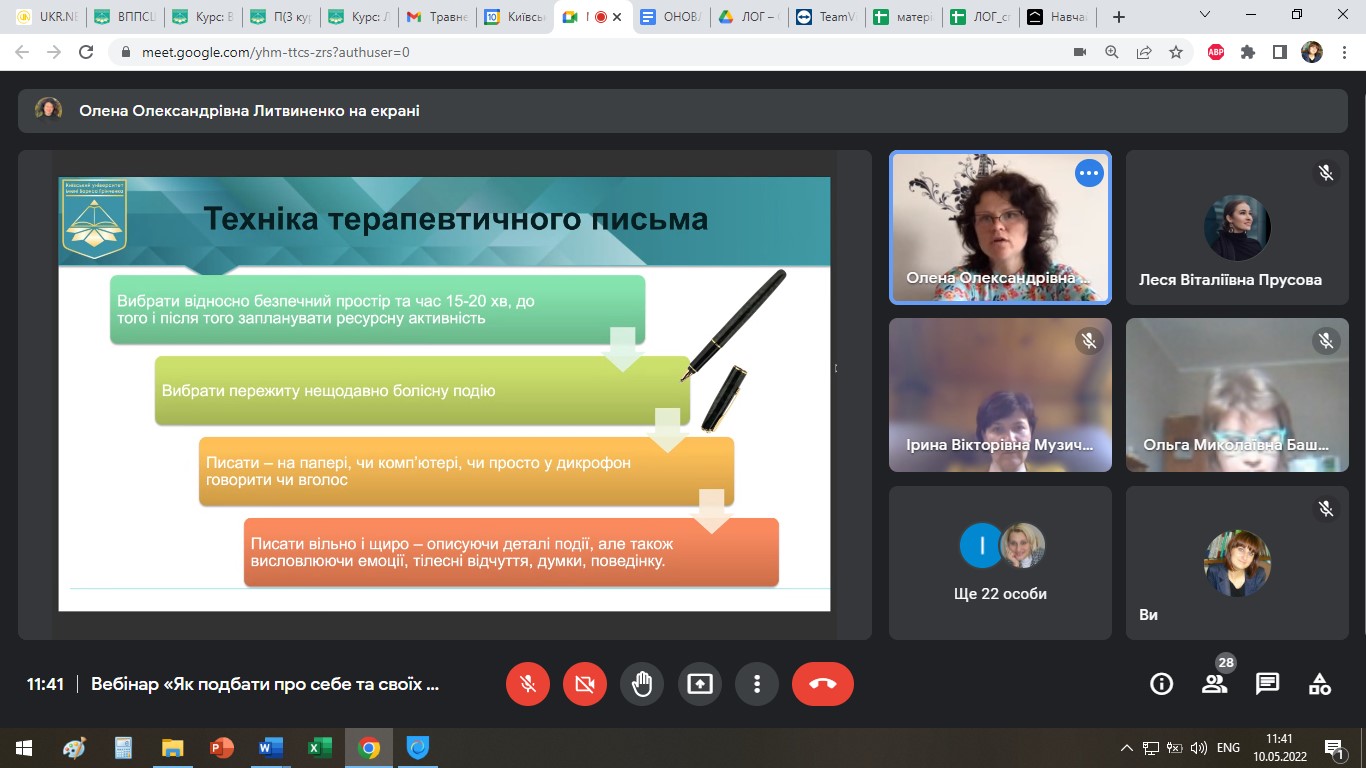
Task: Turn on the microphone in the call bar
Action: pyautogui.click(x=528, y=684)
